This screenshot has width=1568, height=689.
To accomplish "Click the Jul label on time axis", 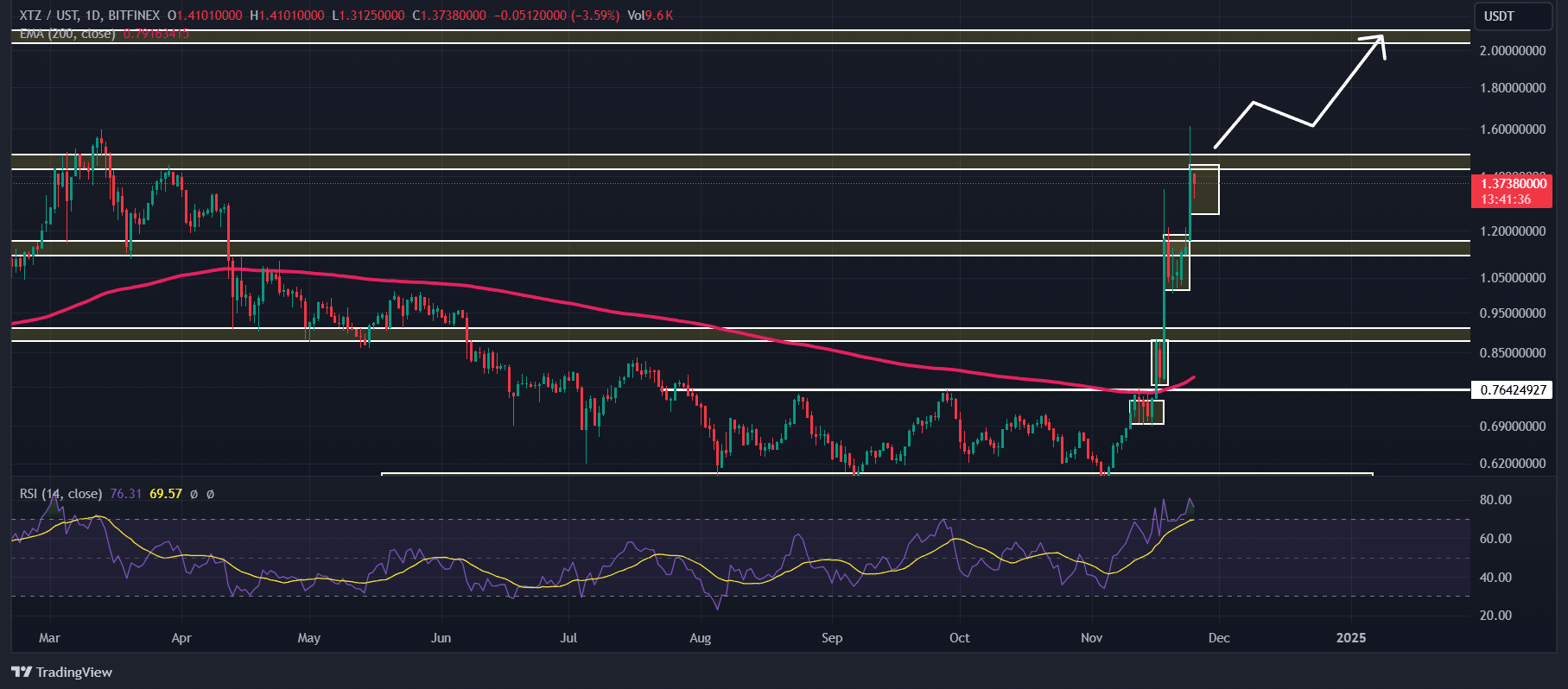I will pos(568,638).
